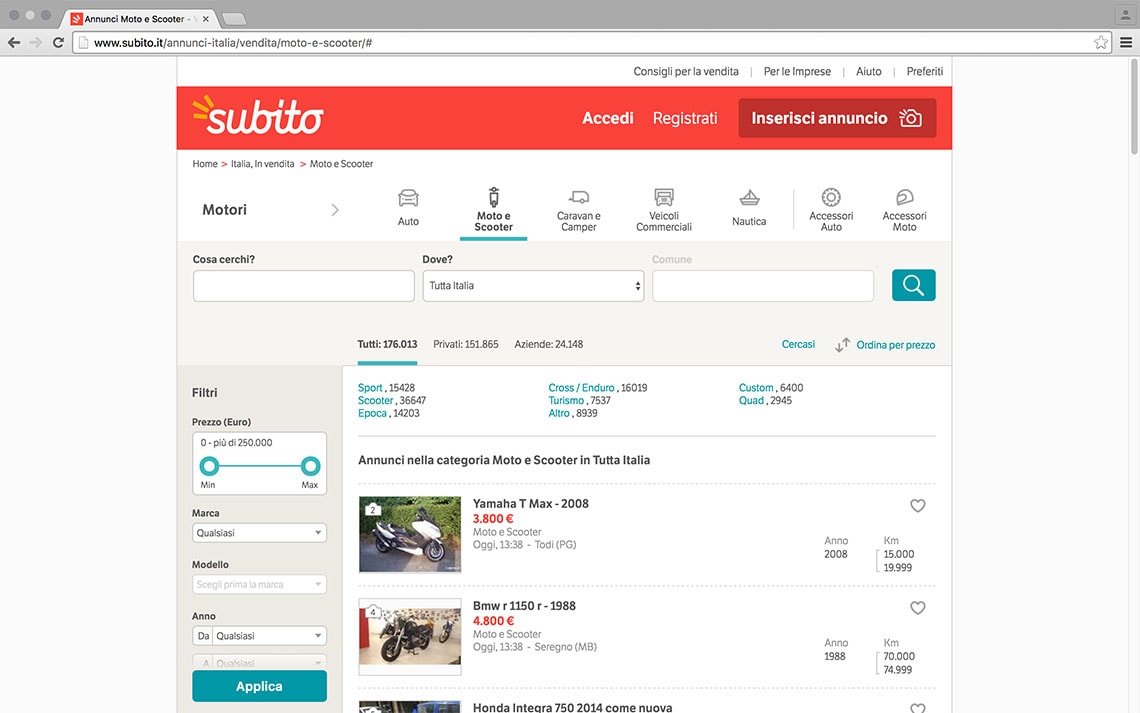1140x713 pixels.
Task: Favorite the Yamaha T Max listing heart
Action: (918, 505)
